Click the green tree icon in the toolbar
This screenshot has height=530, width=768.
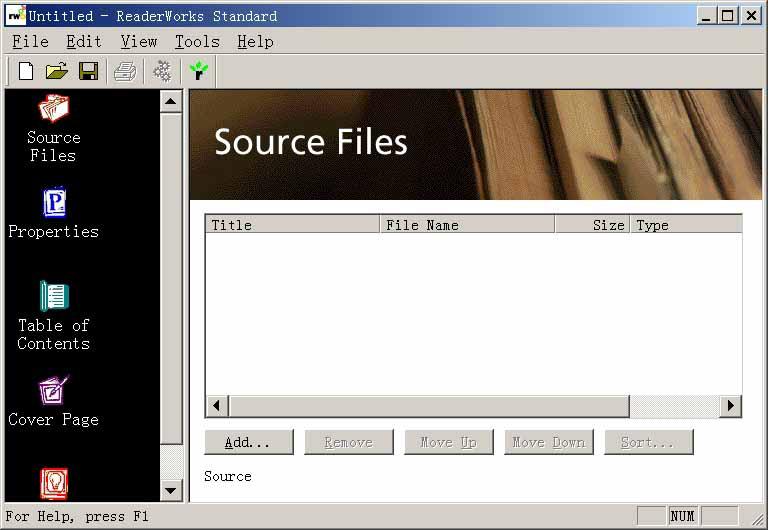click(x=199, y=71)
